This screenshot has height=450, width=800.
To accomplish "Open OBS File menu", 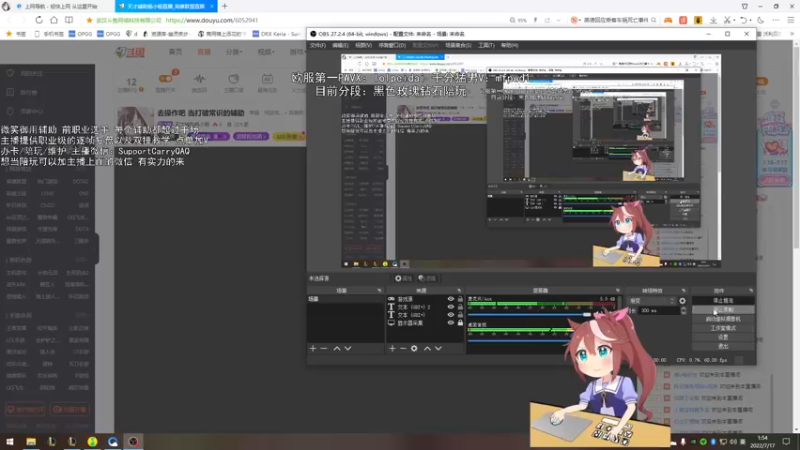I will pos(317,45).
